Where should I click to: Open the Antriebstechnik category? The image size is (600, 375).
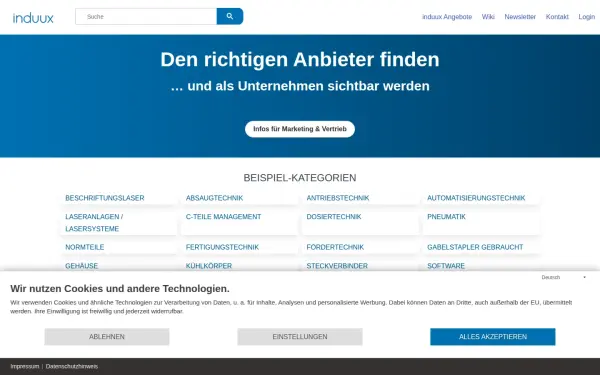(x=338, y=198)
